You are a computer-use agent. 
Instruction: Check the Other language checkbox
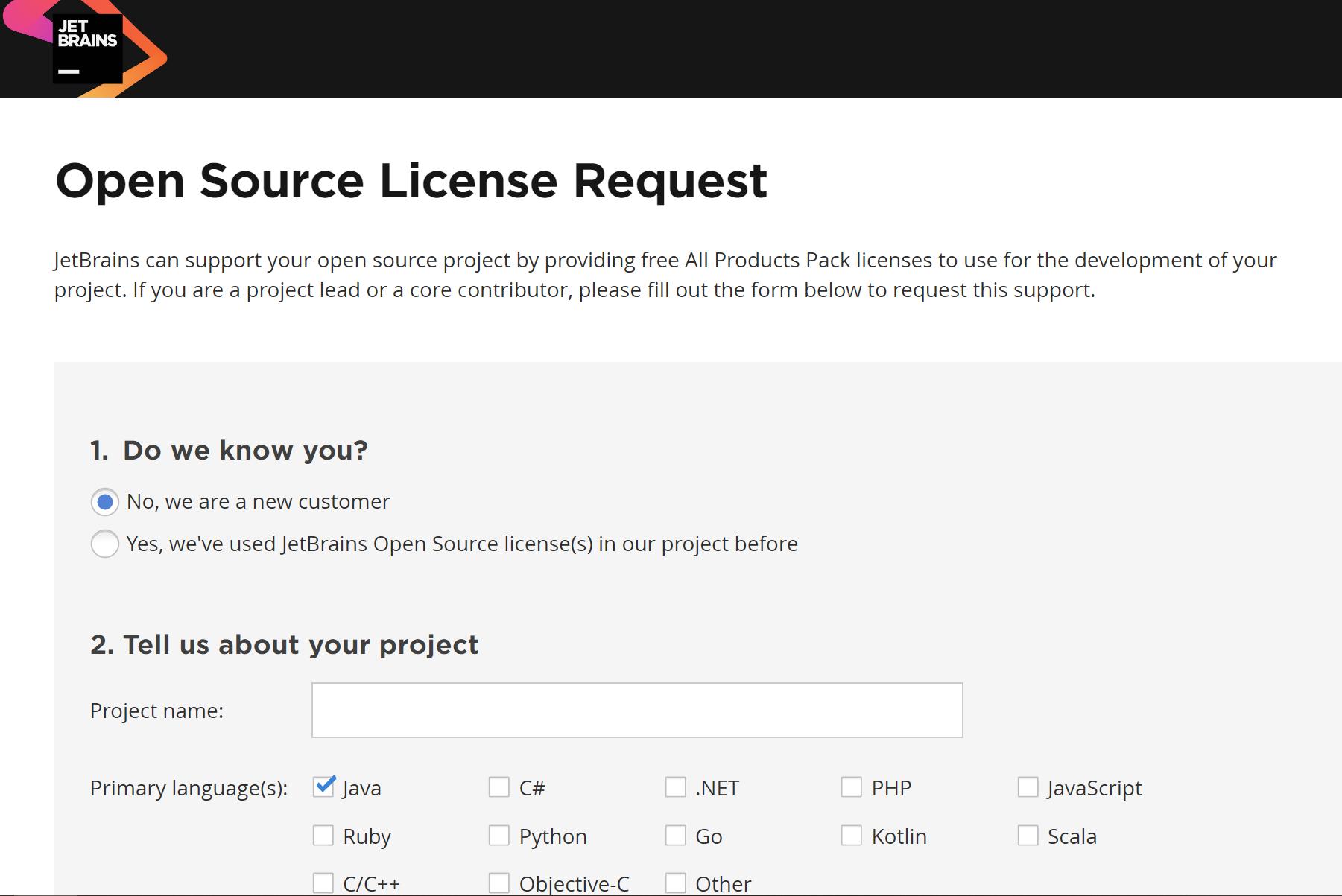pos(675,882)
